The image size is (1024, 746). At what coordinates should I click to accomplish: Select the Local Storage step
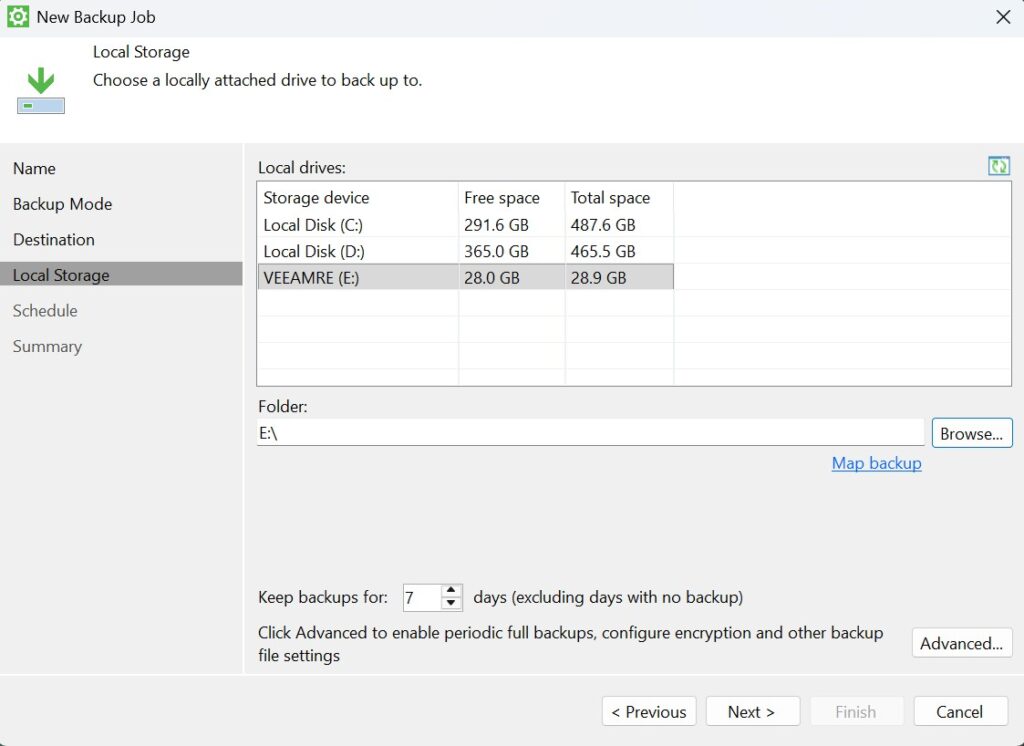(x=61, y=275)
